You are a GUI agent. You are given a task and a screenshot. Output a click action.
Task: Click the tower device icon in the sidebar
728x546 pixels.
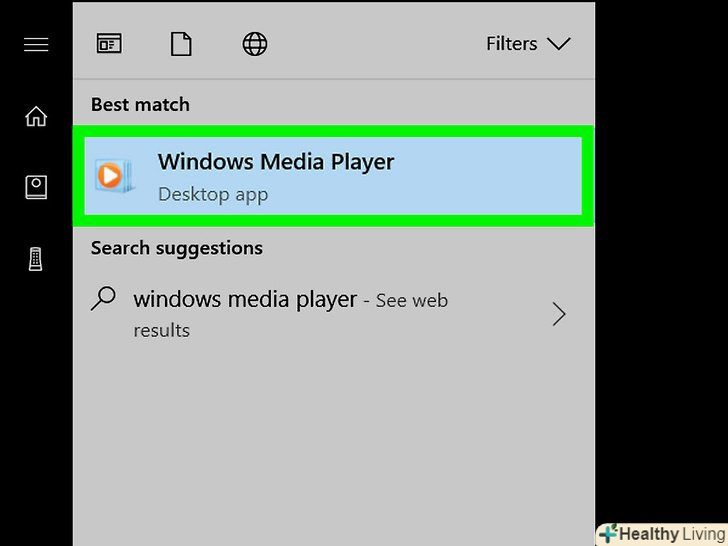pyautogui.click(x=36, y=259)
